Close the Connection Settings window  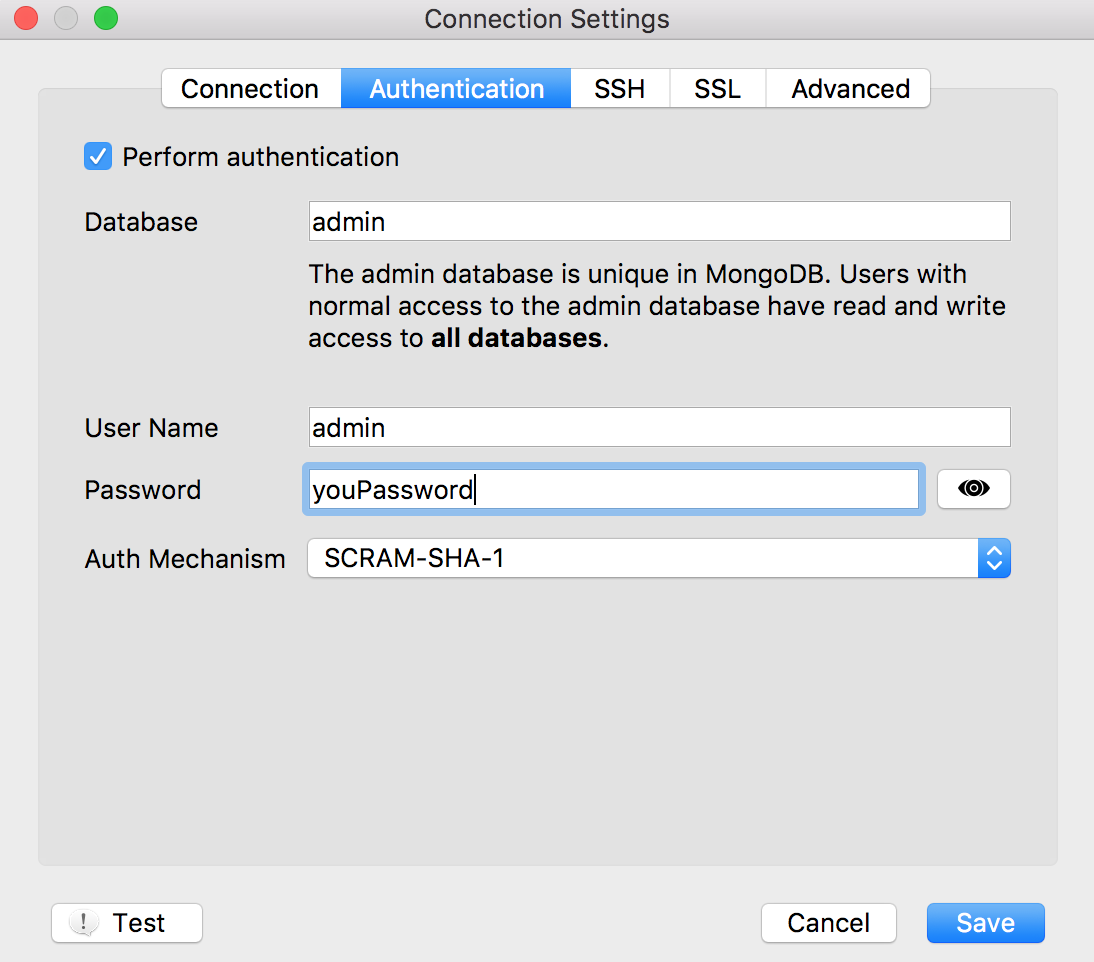[x=25, y=18]
